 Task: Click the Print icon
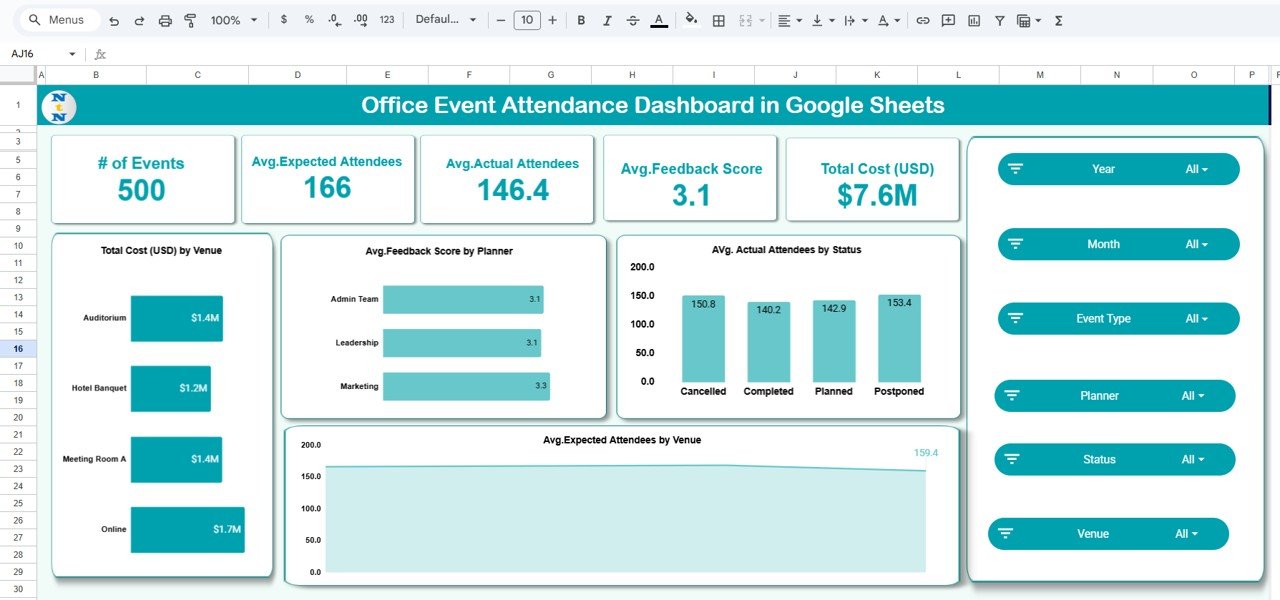click(165, 20)
